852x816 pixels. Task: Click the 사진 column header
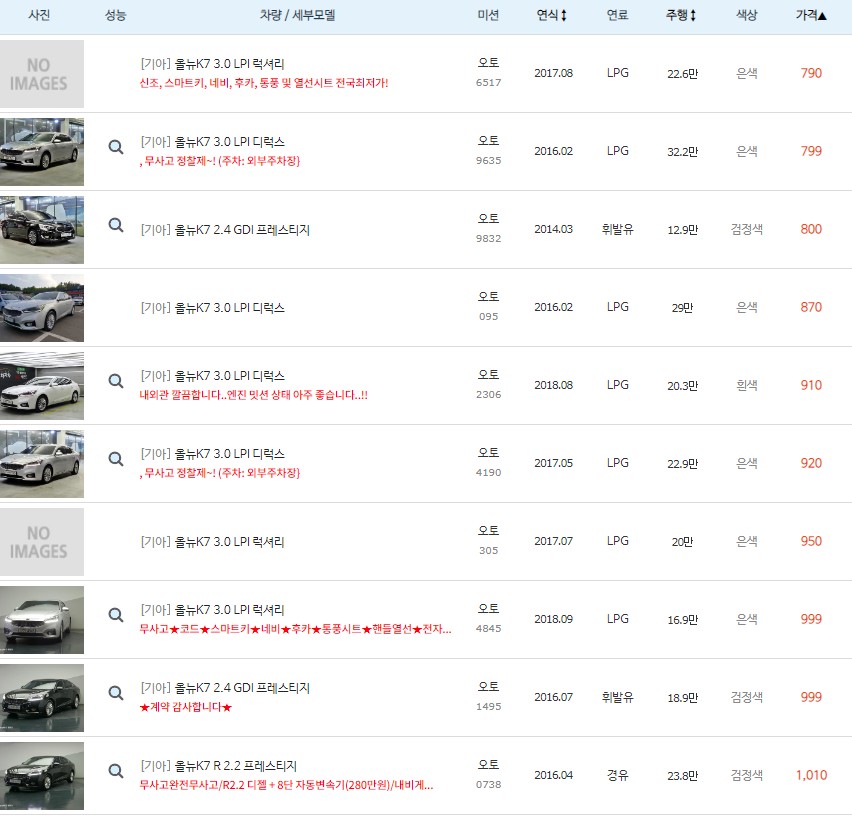coord(39,15)
